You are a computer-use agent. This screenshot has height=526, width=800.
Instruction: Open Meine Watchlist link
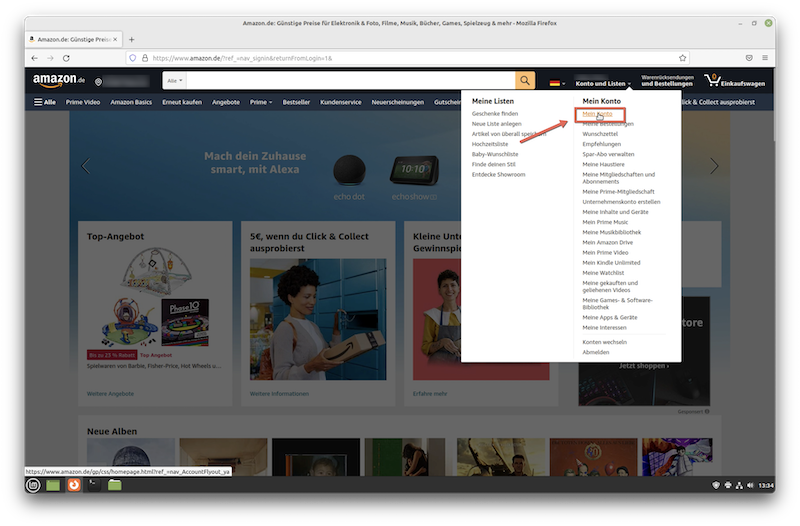click(x=603, y=273)
